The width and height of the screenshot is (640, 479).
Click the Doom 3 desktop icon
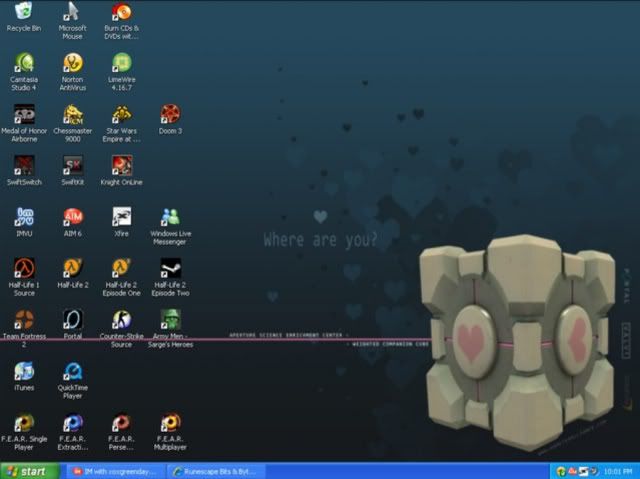170,114
